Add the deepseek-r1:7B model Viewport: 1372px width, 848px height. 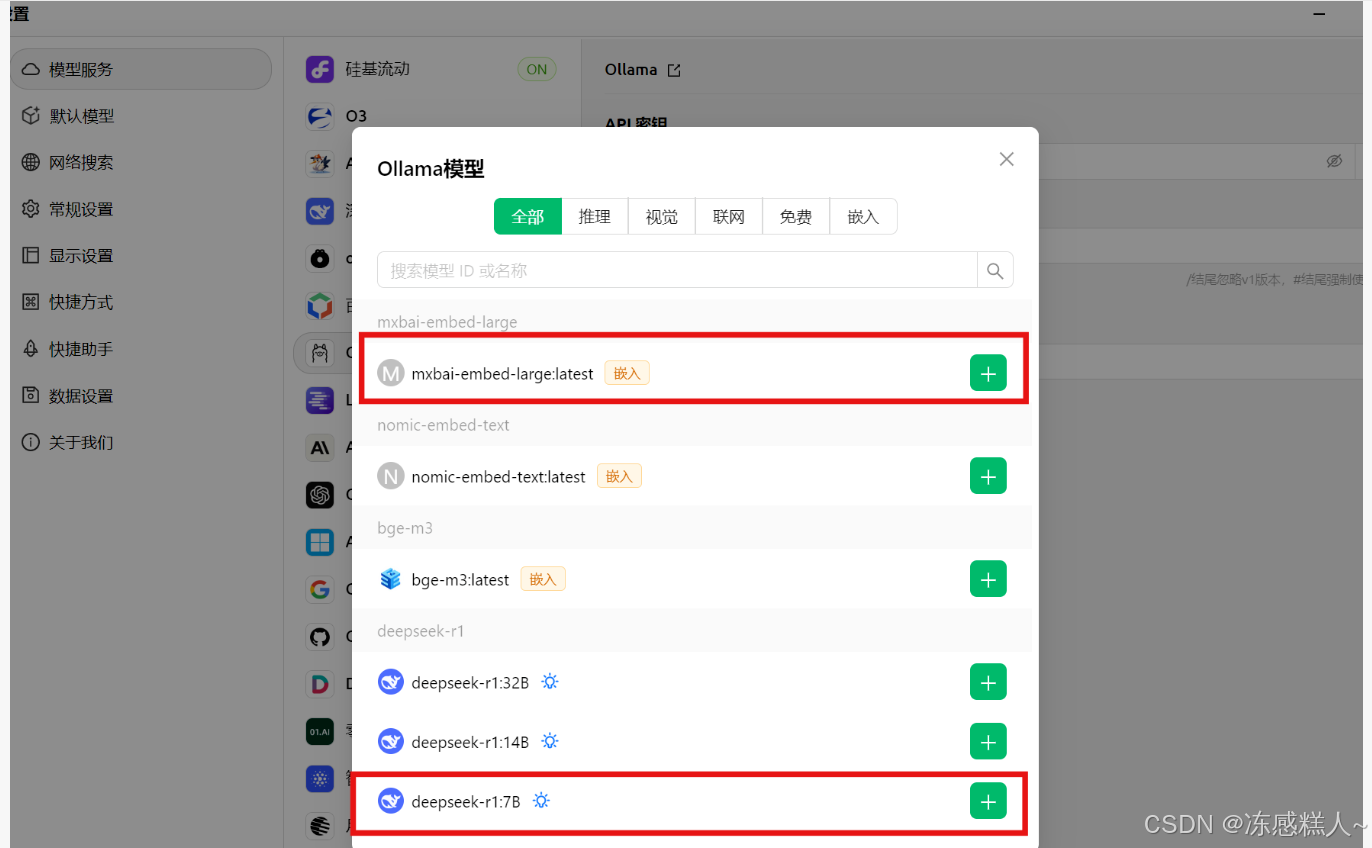click(x=988, y=801)
